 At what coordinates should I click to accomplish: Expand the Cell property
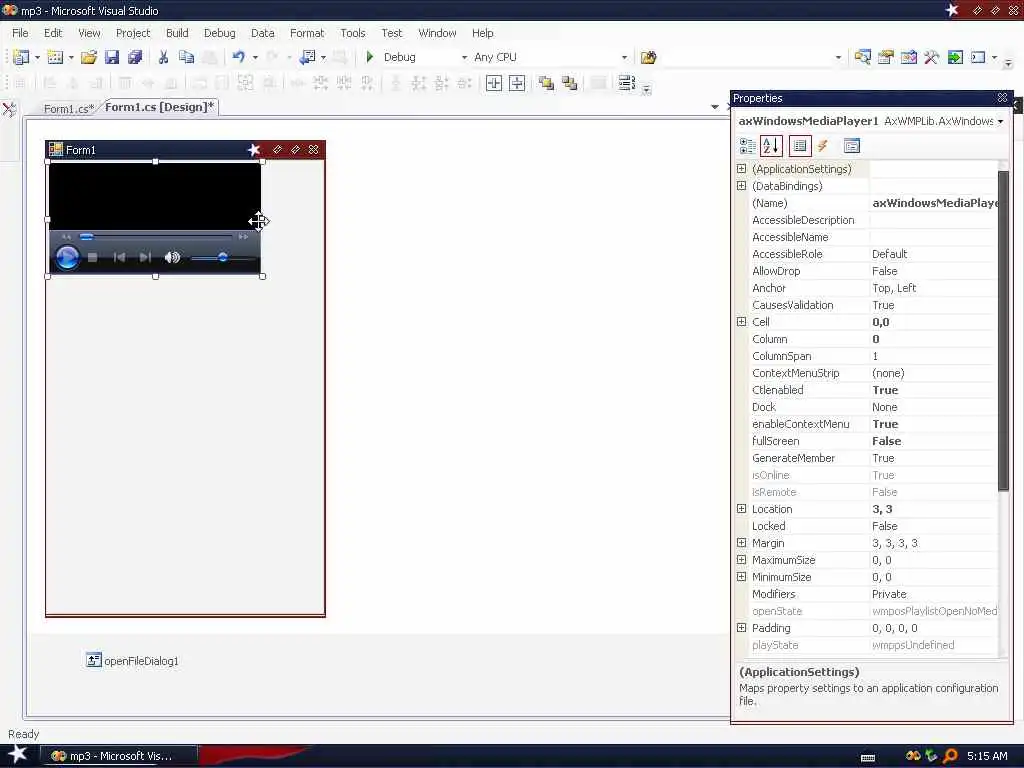click(x=741, y=321)
